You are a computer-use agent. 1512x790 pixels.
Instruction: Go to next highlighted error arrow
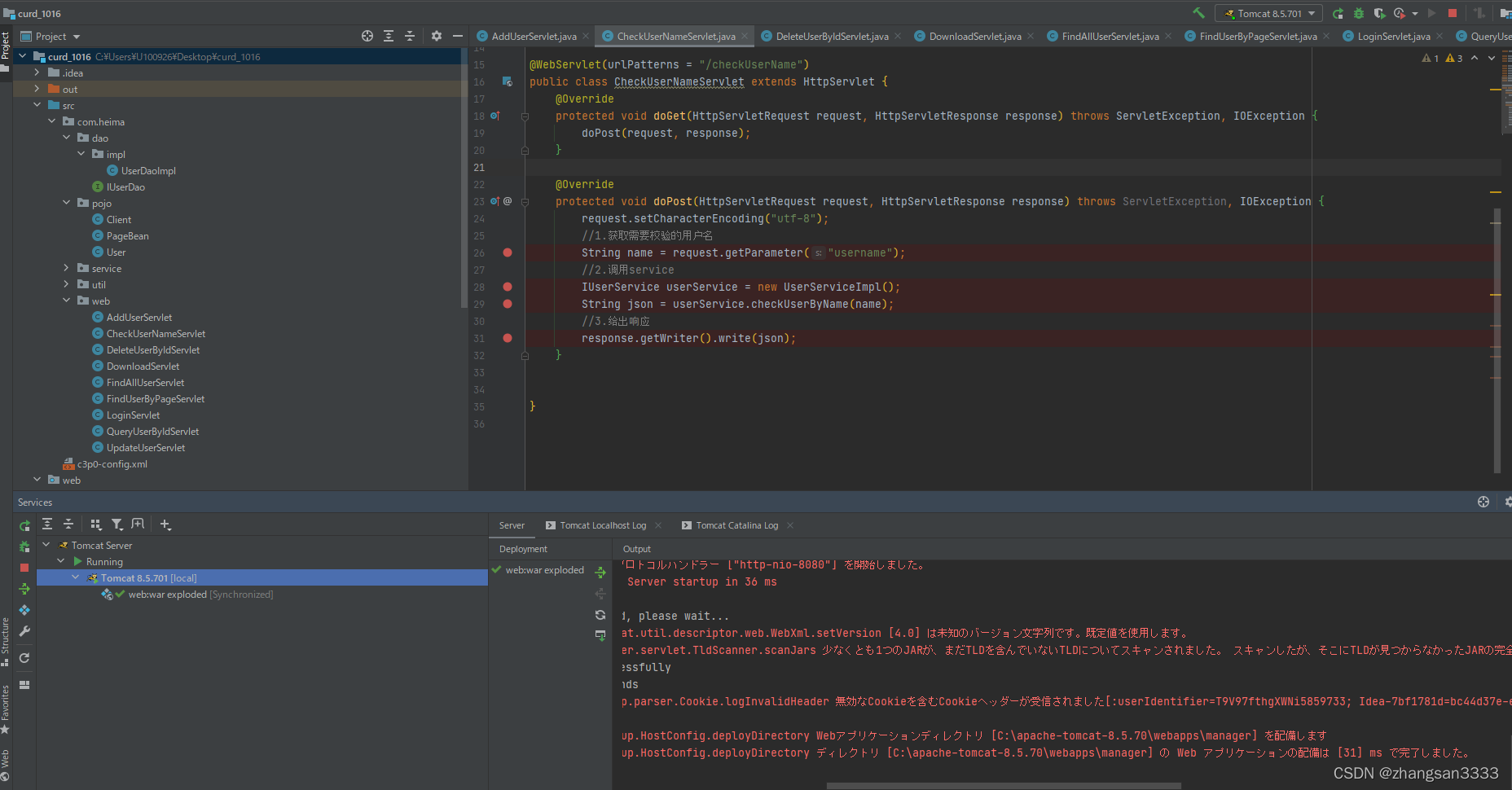[x=1492, y=58]
